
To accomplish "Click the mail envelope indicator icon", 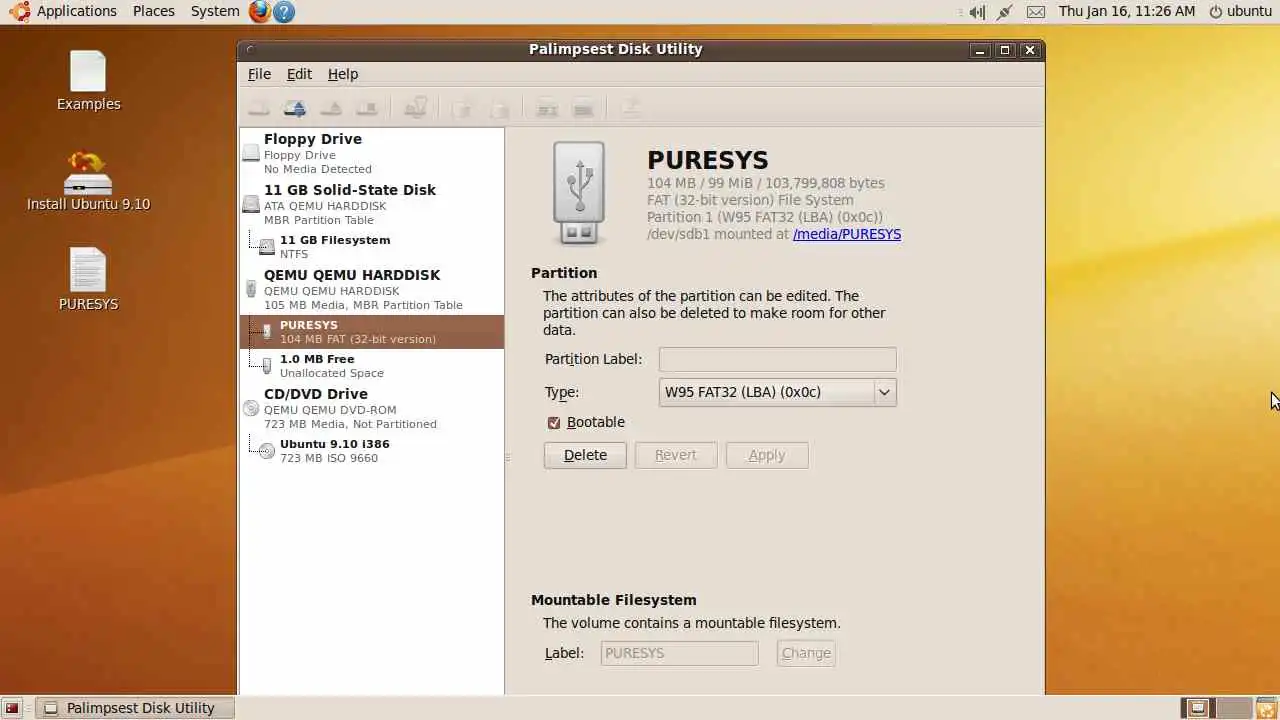I will pos(1035,12).
